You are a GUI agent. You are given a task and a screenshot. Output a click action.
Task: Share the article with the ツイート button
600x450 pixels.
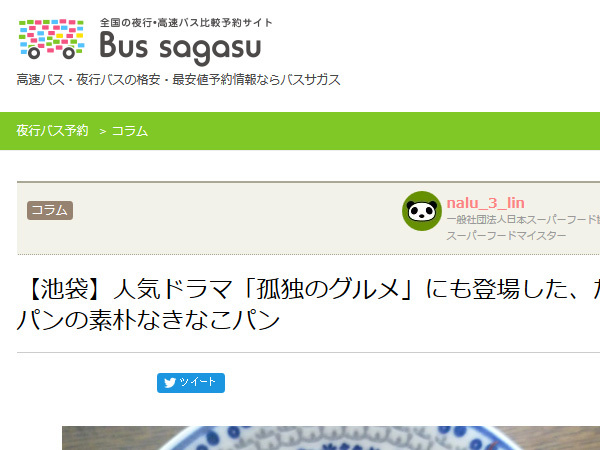pyautogui.click(x=191, y=383)
